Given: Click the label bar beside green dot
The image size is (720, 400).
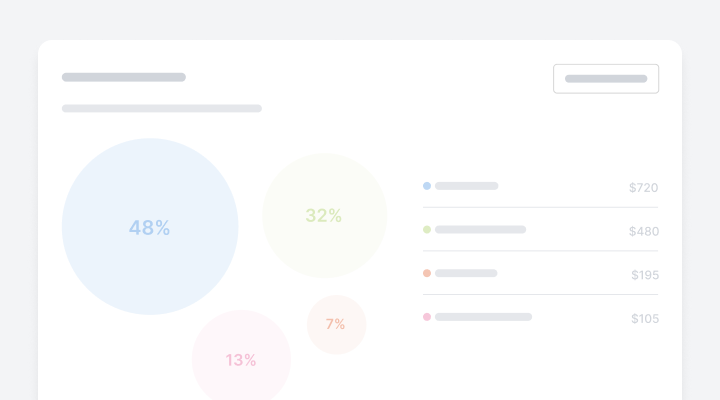Looking at the screenshot, I should 480,230.
